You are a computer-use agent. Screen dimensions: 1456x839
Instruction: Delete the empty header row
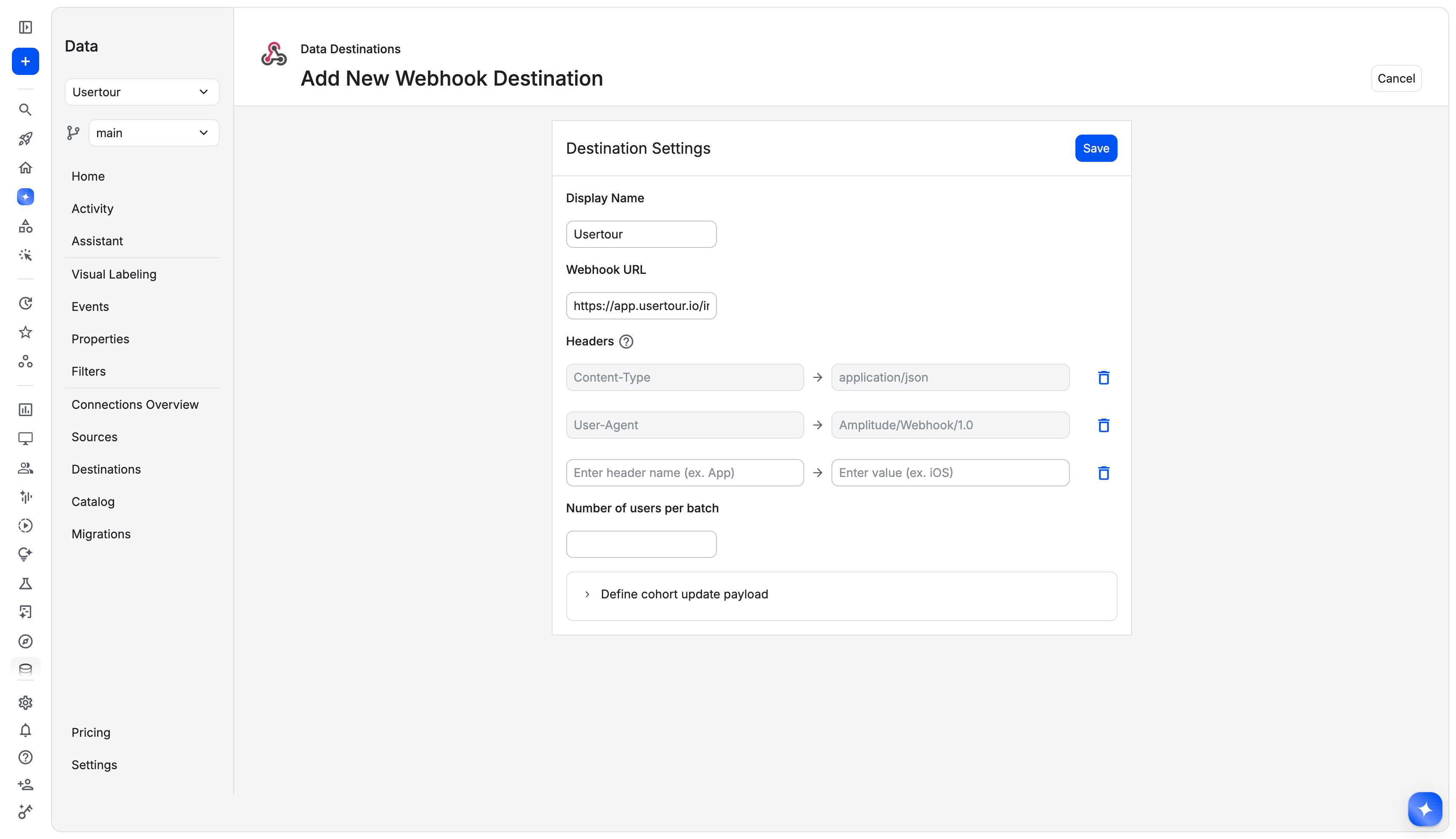coord(1103,473)
